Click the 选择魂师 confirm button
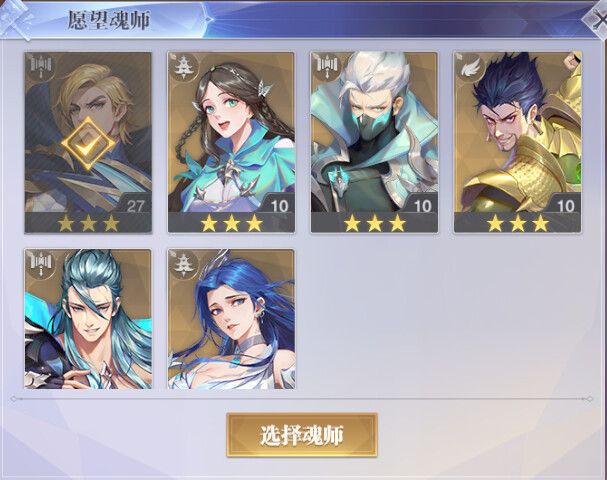The height and width of the screenshot is (480, 607). click(302, 435)
